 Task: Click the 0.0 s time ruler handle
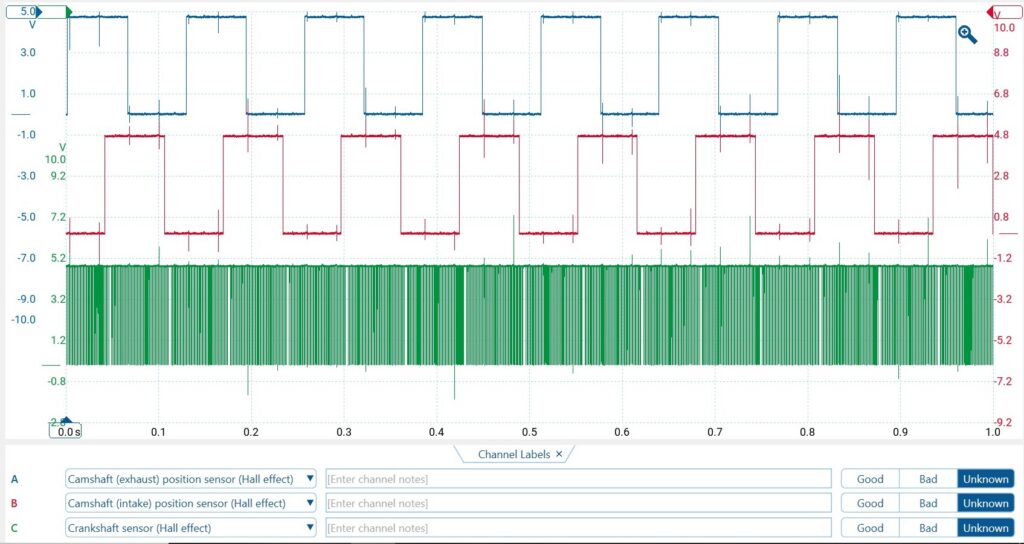(66, 430)
